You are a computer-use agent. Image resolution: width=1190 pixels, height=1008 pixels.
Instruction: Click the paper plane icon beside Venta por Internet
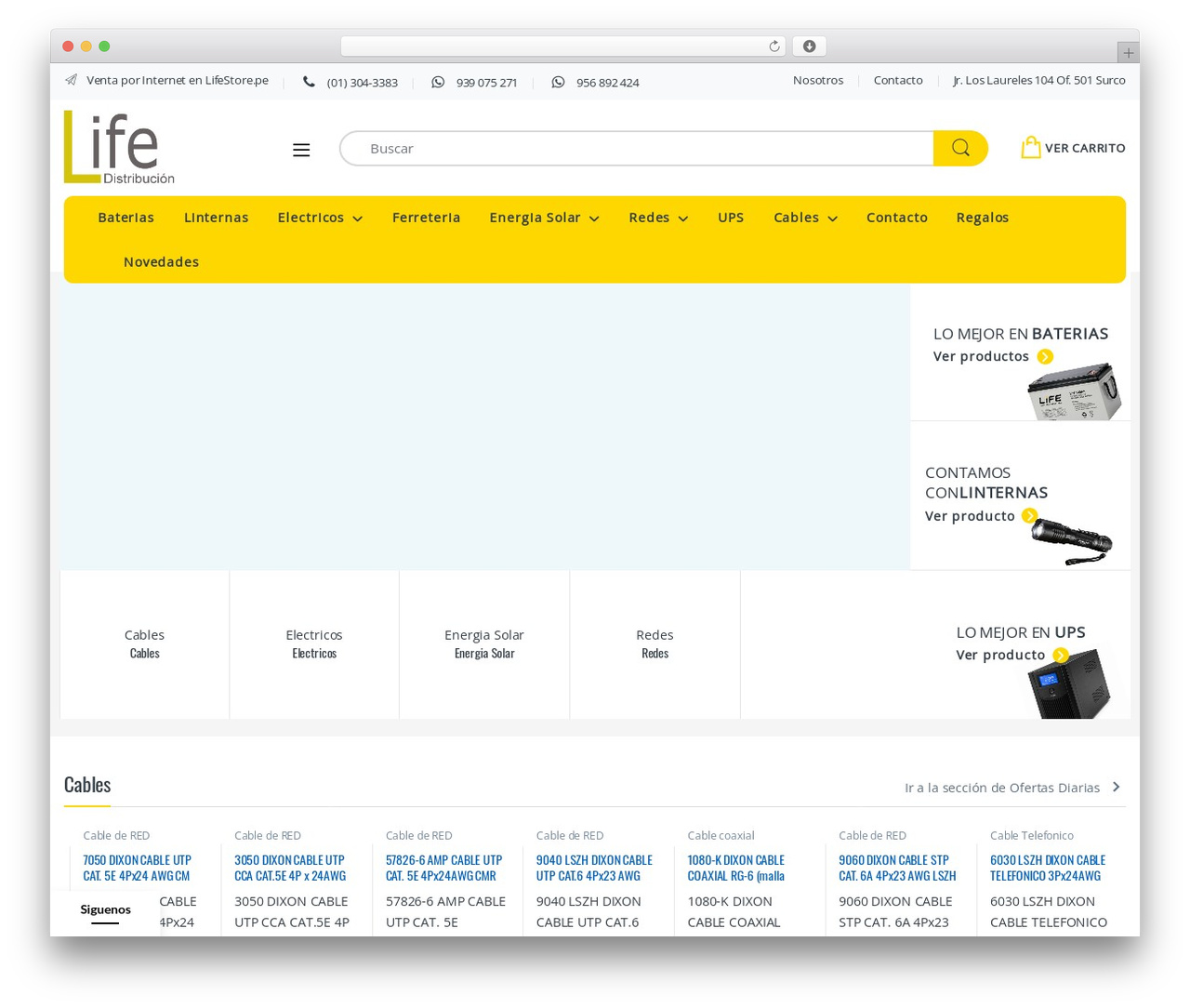click(x=71, y=80)
